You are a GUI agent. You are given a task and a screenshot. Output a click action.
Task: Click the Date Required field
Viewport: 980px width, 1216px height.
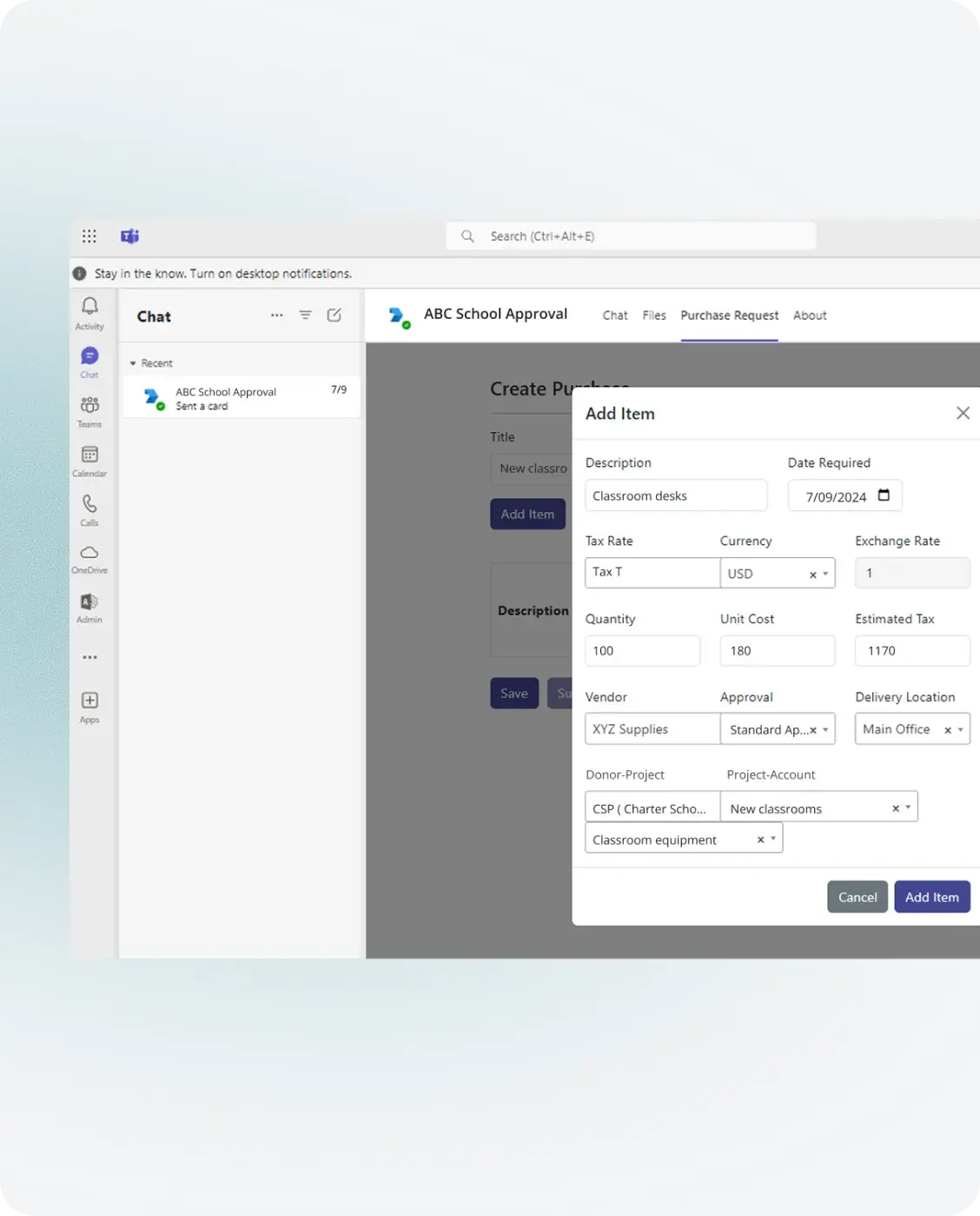click(x=844, y=495)
